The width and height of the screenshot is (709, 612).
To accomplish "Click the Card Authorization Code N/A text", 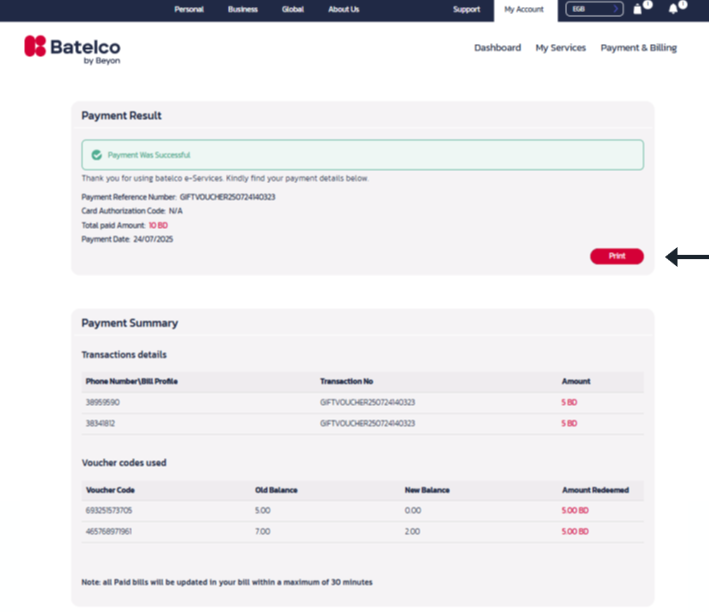I will (132, 211).
